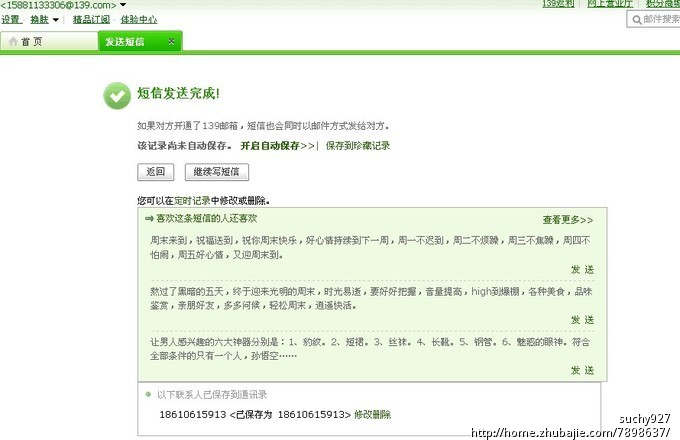Click the mail search field

[x=654, y=19]
